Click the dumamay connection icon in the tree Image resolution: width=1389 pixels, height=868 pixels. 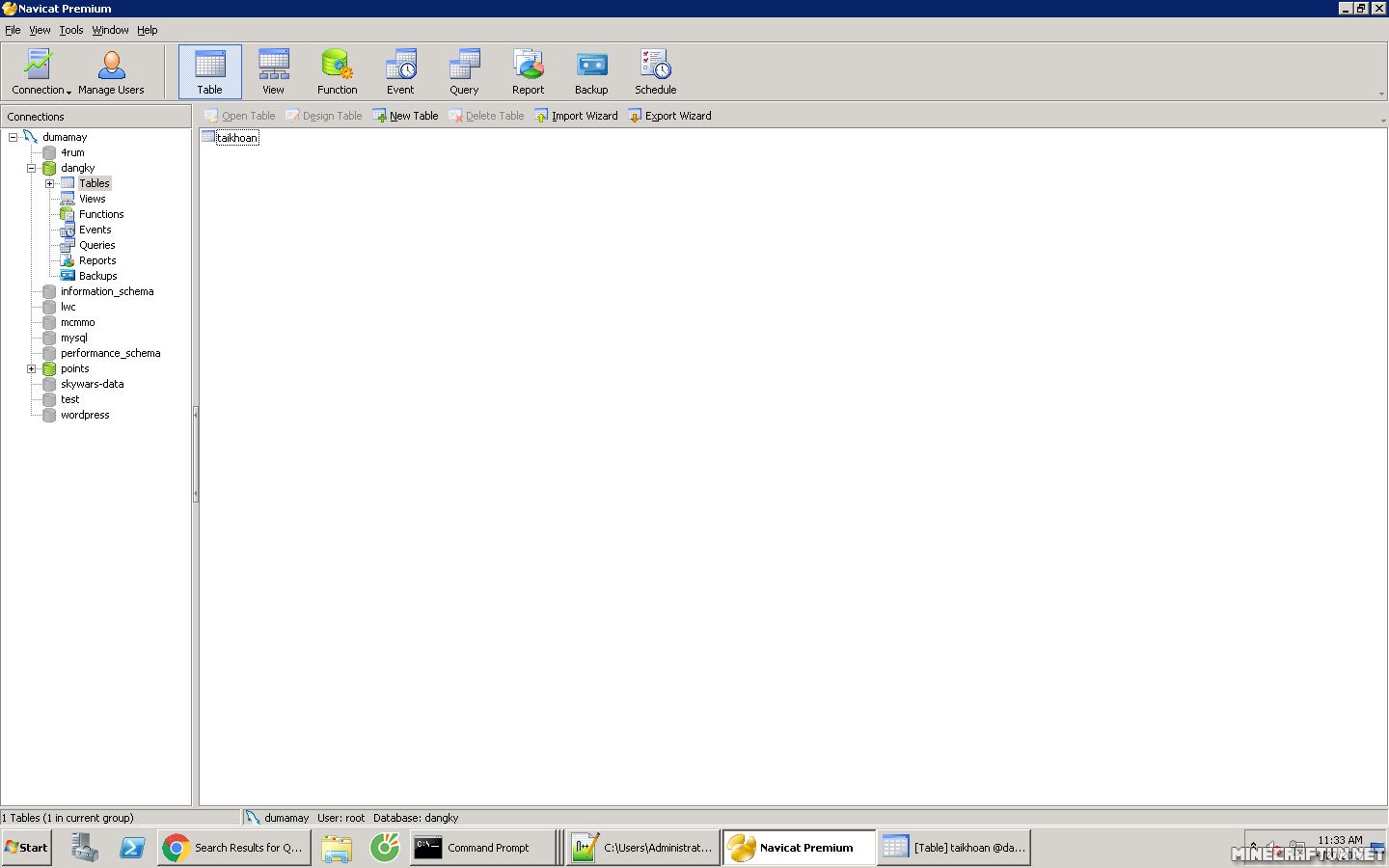(31, 137)
